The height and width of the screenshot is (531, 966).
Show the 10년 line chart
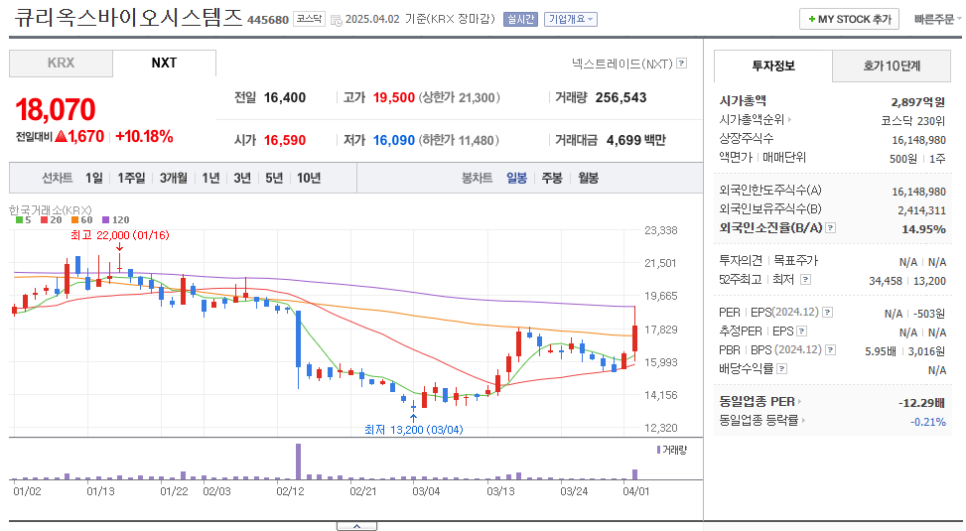coord(309,178)
